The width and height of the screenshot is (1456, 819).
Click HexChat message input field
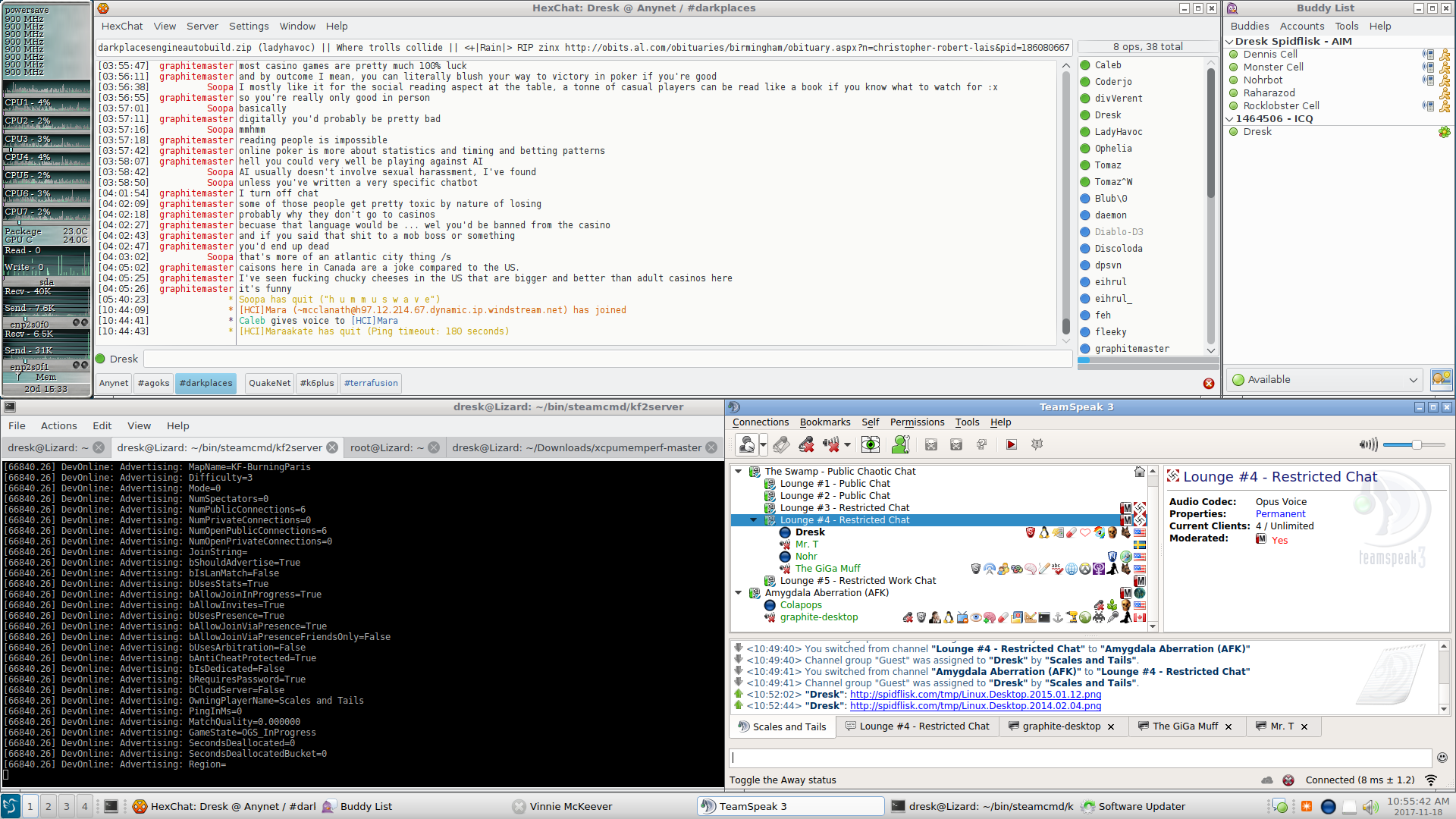coord(607,358)
